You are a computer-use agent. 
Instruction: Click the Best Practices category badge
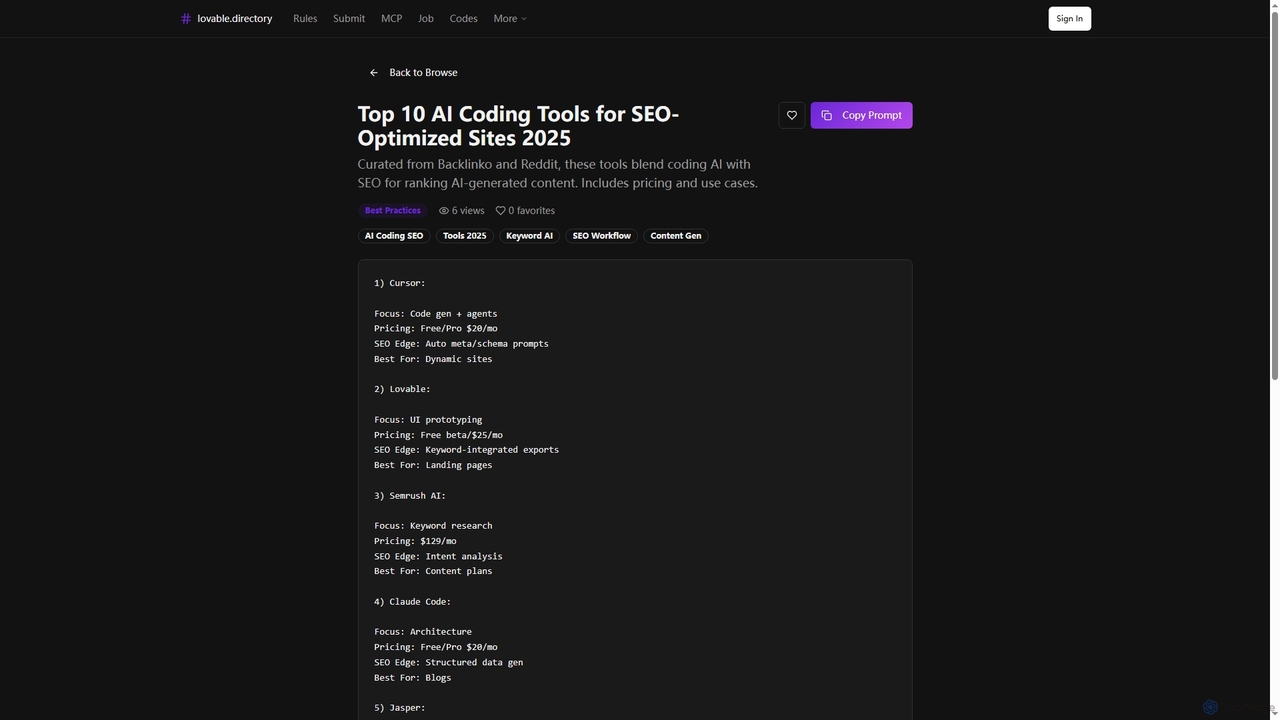coord(393,211)
